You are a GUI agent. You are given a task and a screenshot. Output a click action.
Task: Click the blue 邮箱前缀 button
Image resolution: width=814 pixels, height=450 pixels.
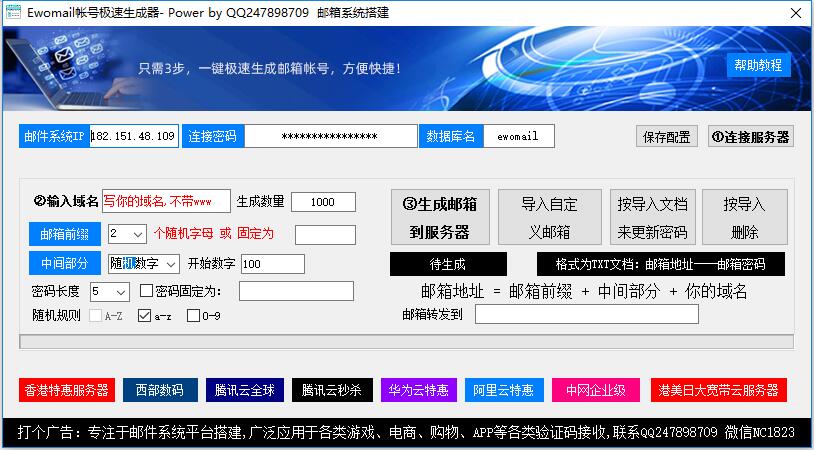tap(65, 234)
